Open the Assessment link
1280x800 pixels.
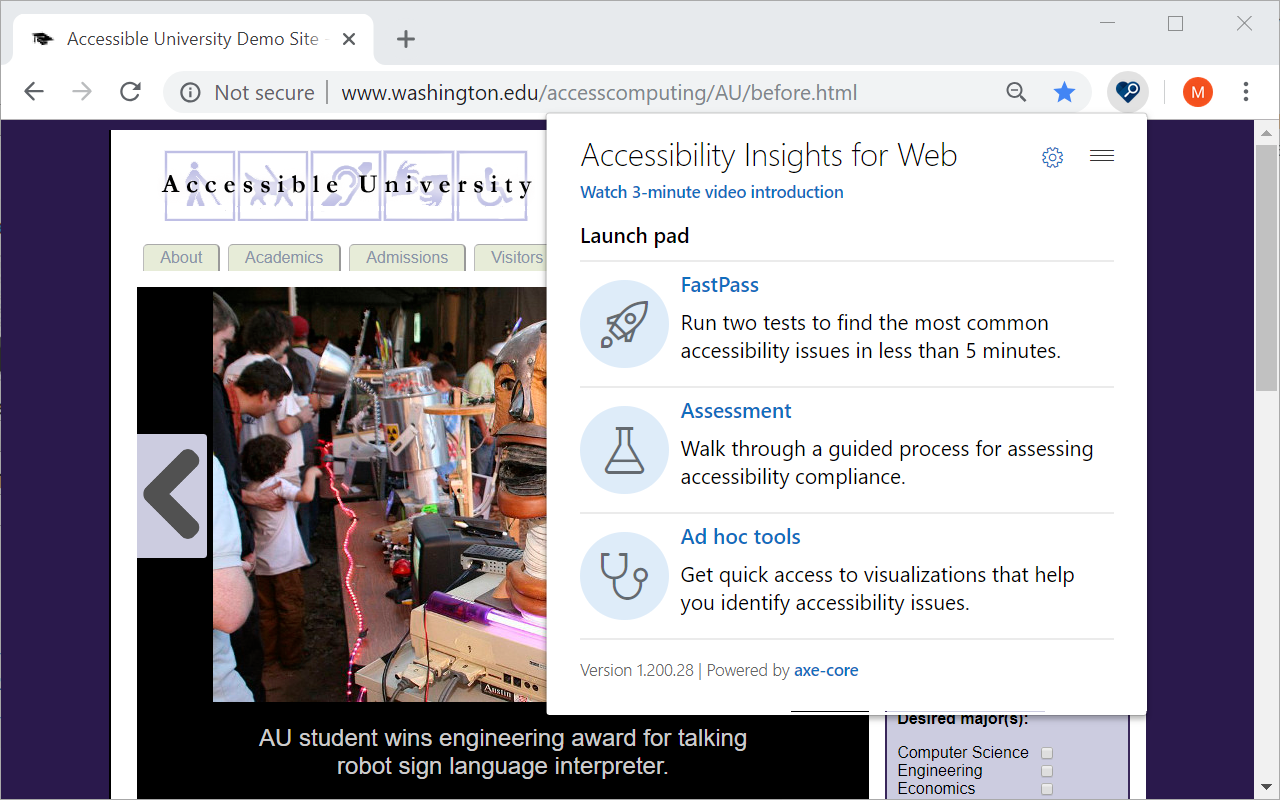(x=736, y=411)
